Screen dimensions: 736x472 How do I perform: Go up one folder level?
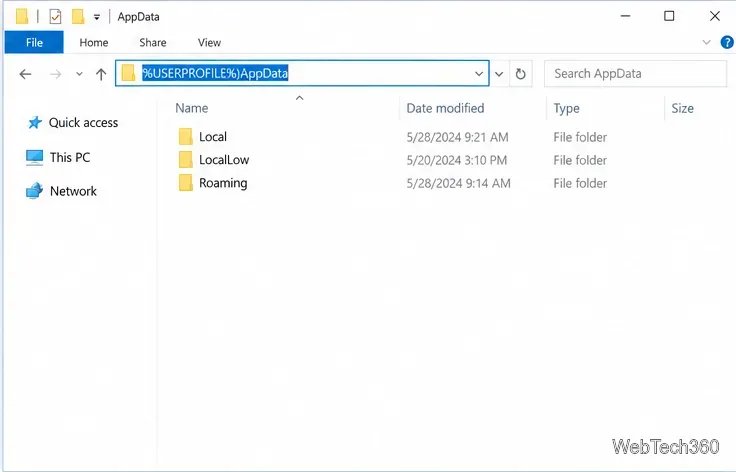click(101, 74)
